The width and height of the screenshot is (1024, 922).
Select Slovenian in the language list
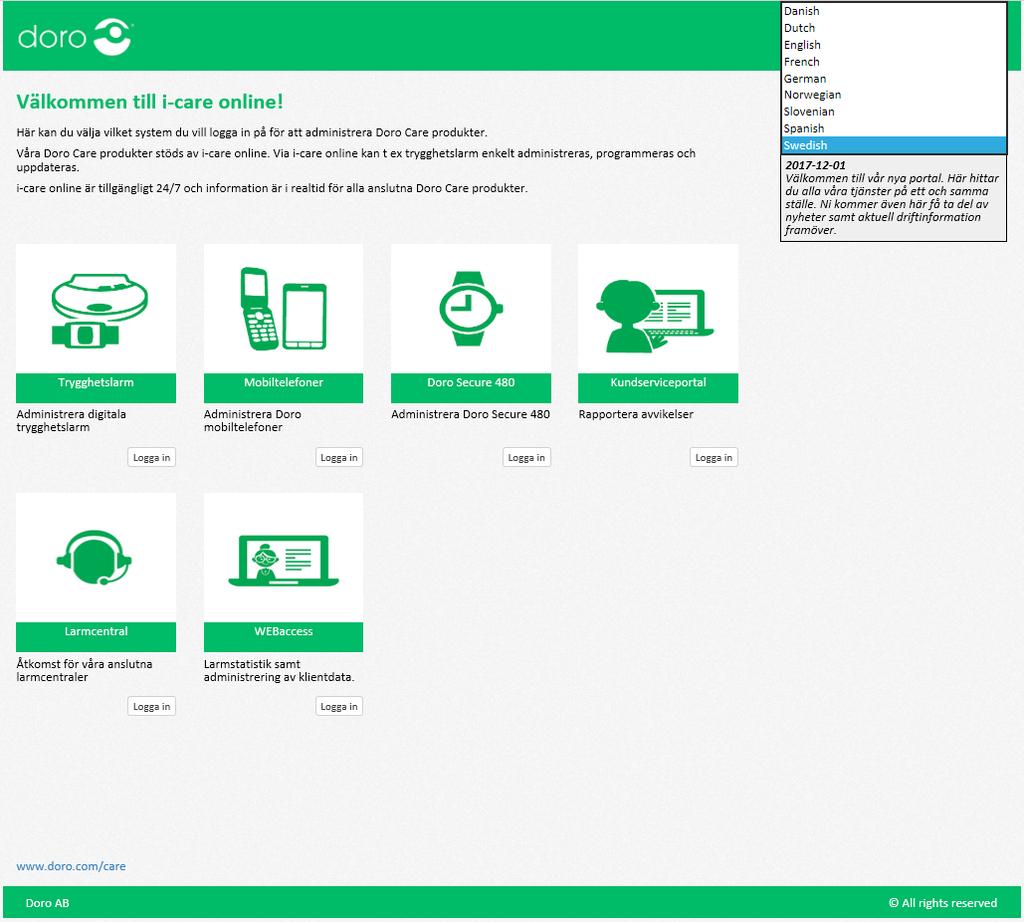(x=893, y=112)
